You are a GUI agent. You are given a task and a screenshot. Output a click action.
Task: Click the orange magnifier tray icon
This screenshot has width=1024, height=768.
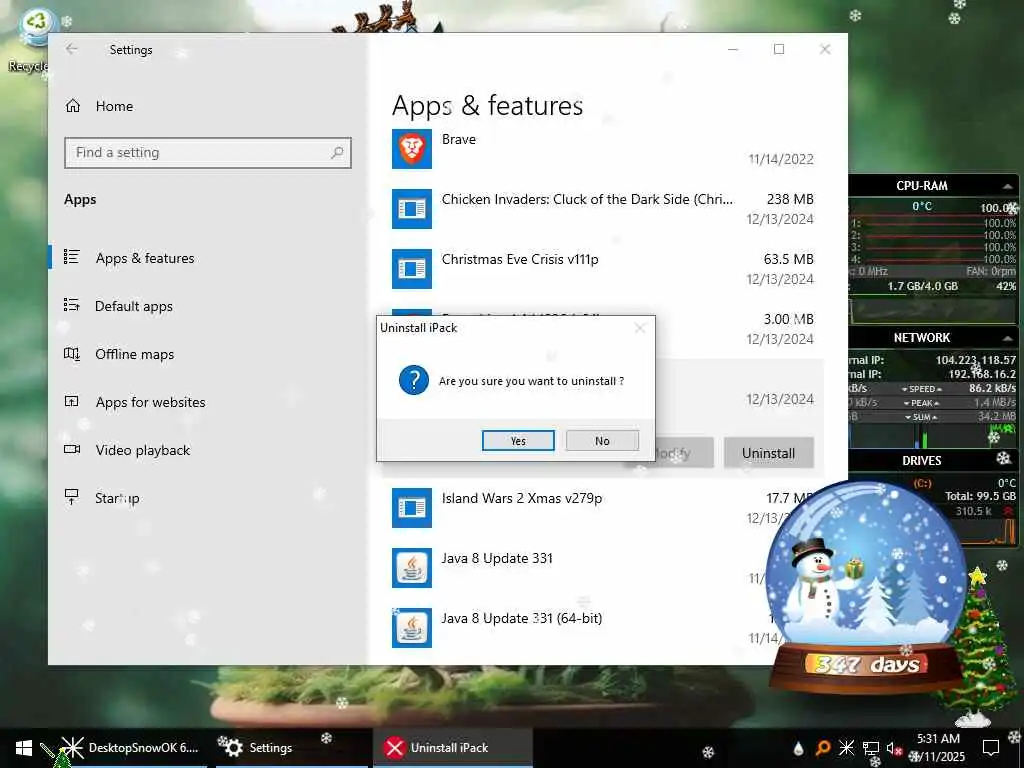click(823, 748)
